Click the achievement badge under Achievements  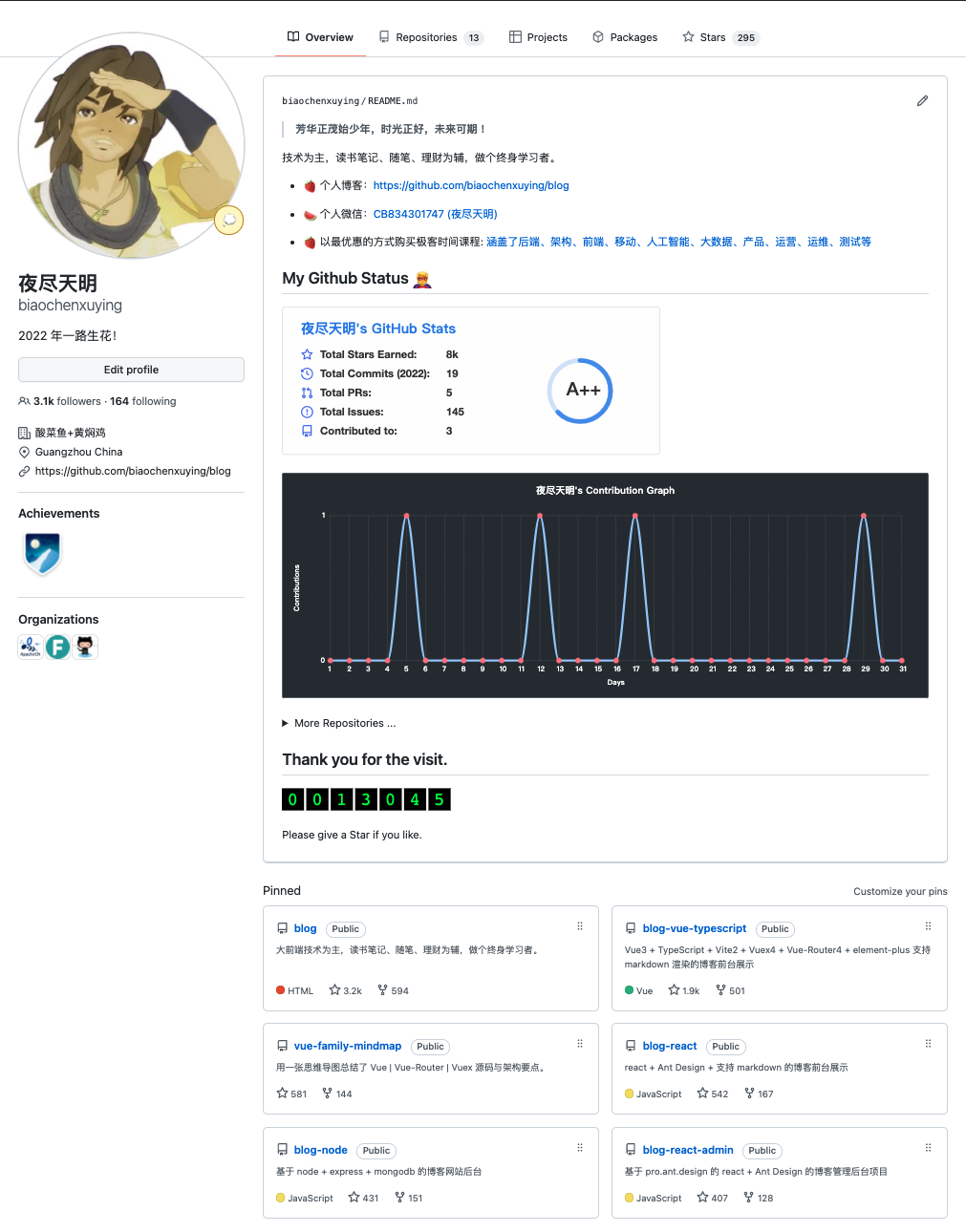42,554
